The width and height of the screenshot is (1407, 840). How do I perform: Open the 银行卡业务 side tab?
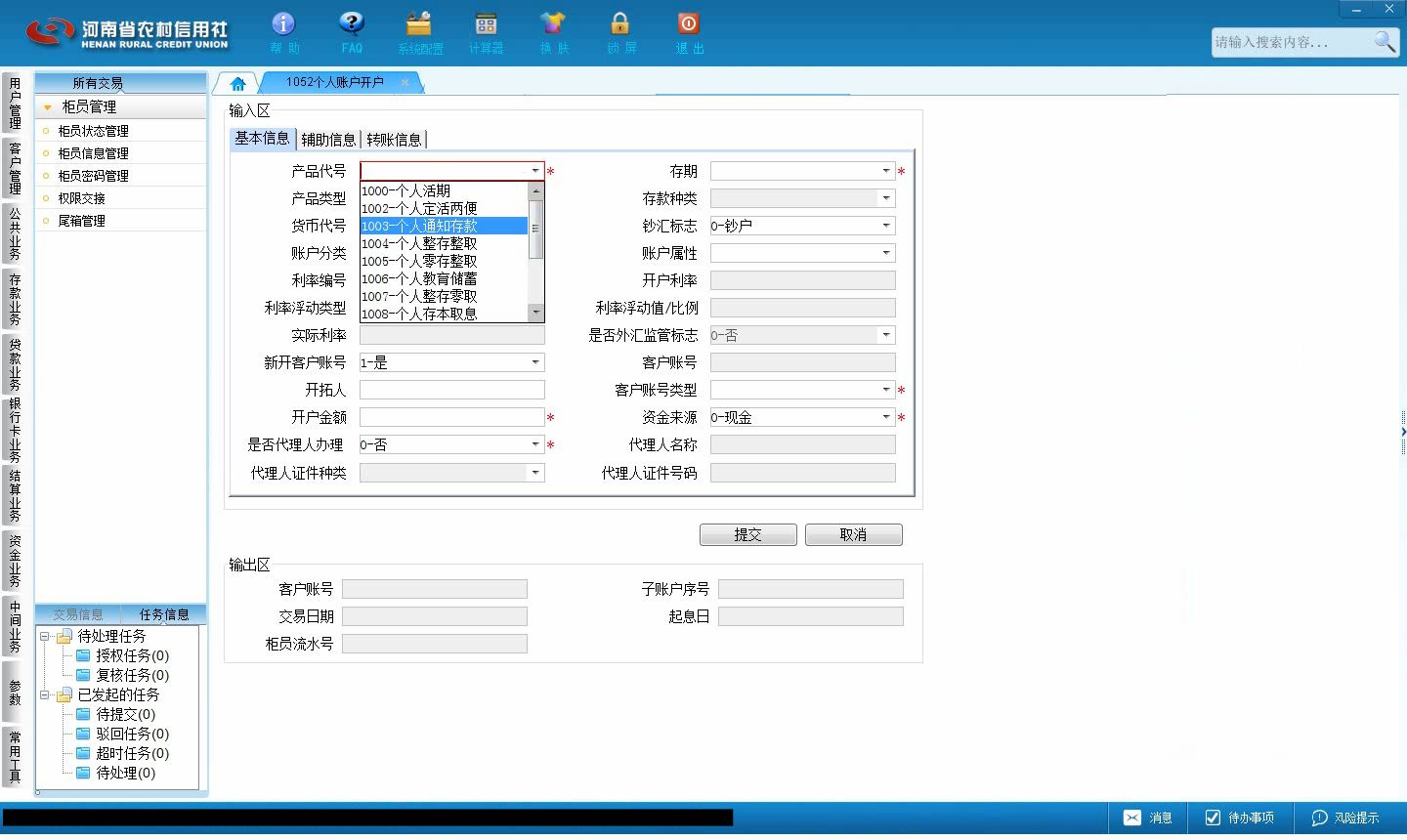coord(15,430)
